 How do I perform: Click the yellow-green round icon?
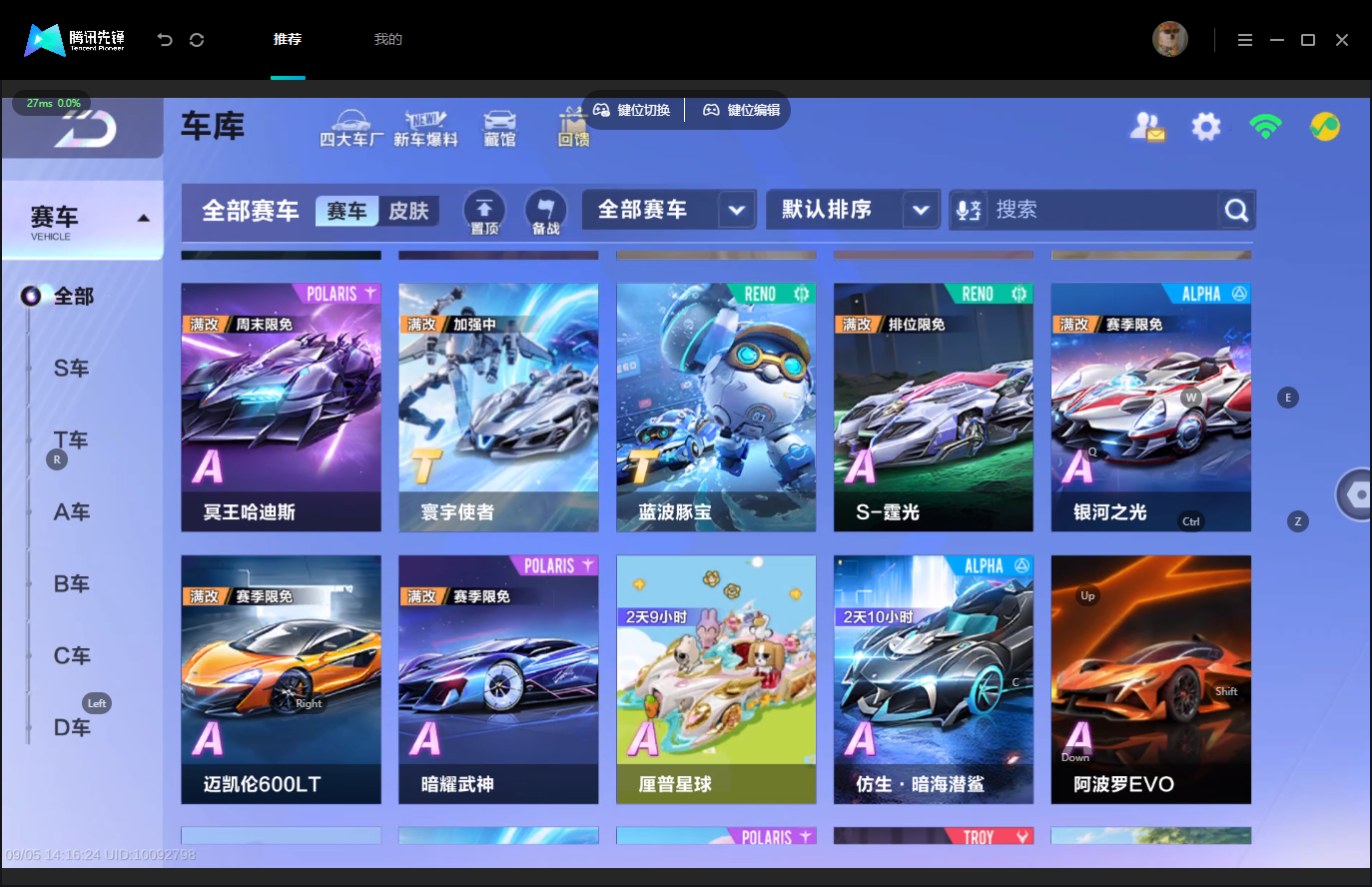coord(1325,127)
